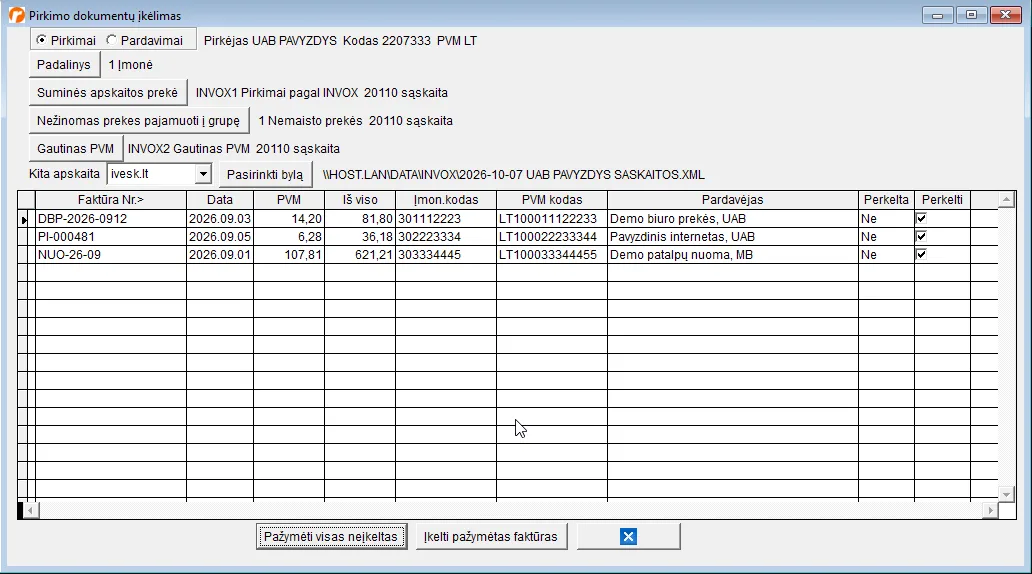The width and height of the screenshot is (1032, 574).
Task: Click seller Pavyzdinis internetas, UAB
Action: coord(733,236)
